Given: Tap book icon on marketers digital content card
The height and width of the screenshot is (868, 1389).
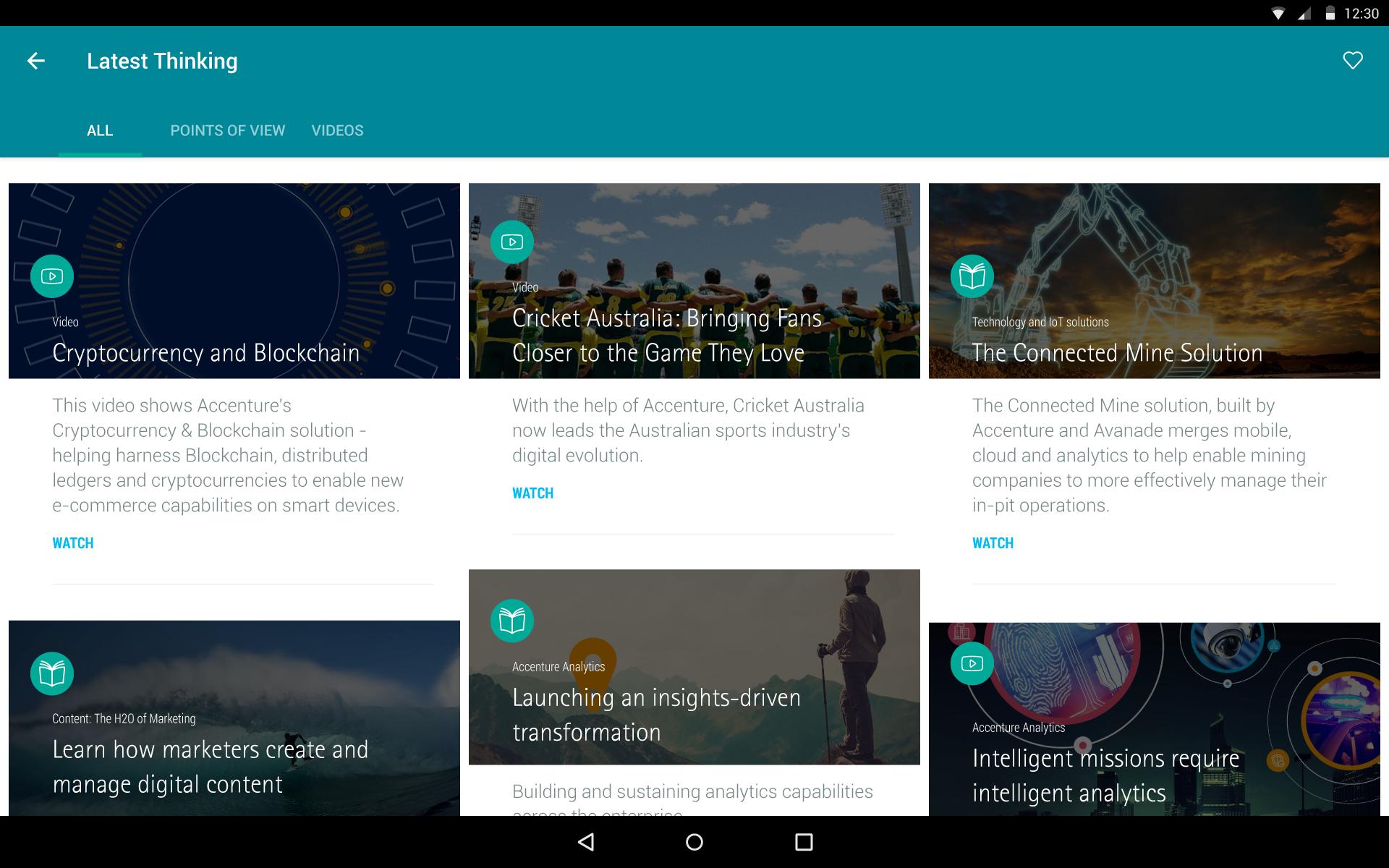Looking at the screenshot, I should (52, 673).
